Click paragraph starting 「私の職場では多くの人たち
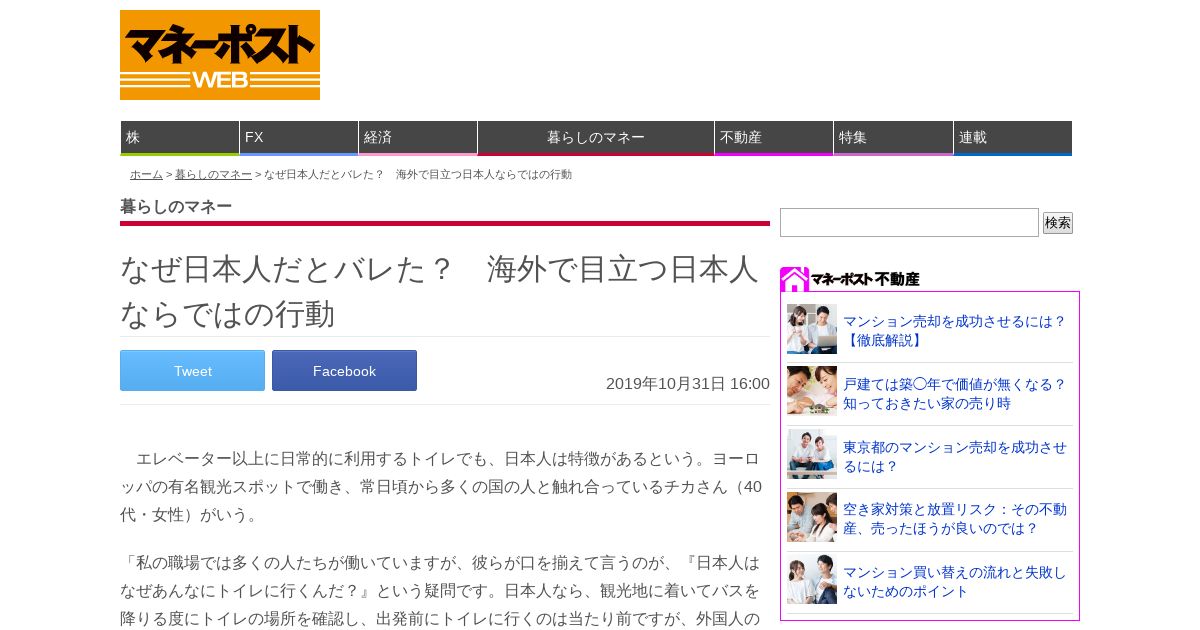The width and height of the screenshot is (1200, 630). coord(441,590)
